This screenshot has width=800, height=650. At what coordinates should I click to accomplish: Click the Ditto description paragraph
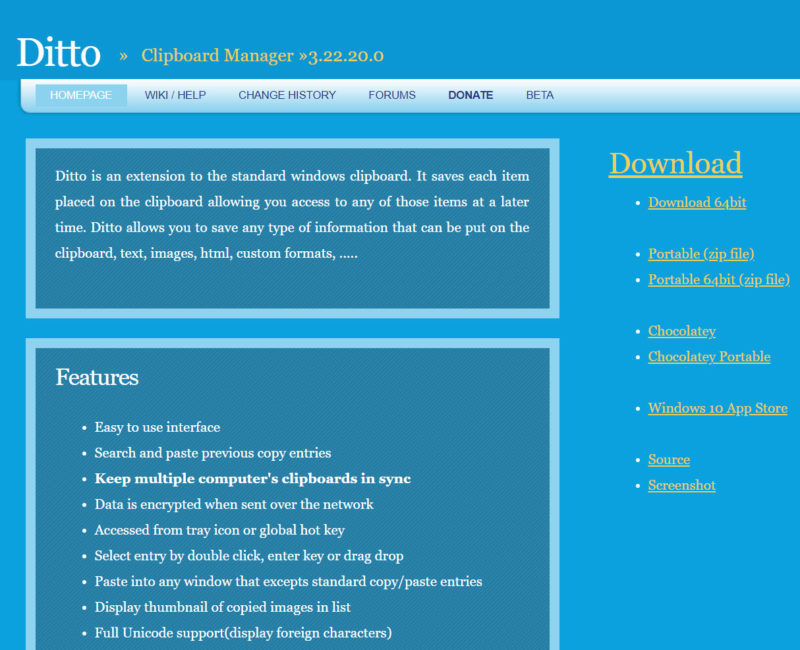coord(292,215)
